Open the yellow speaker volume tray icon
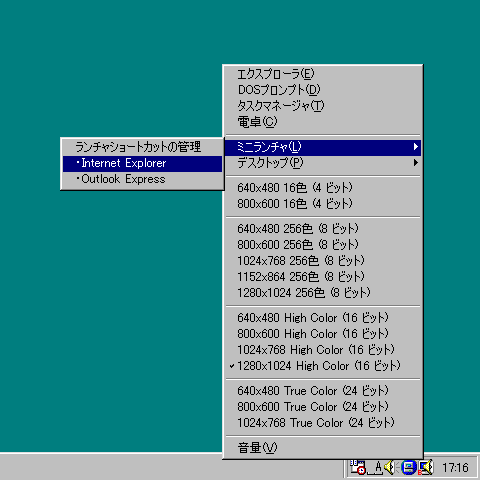 point(389,467)
